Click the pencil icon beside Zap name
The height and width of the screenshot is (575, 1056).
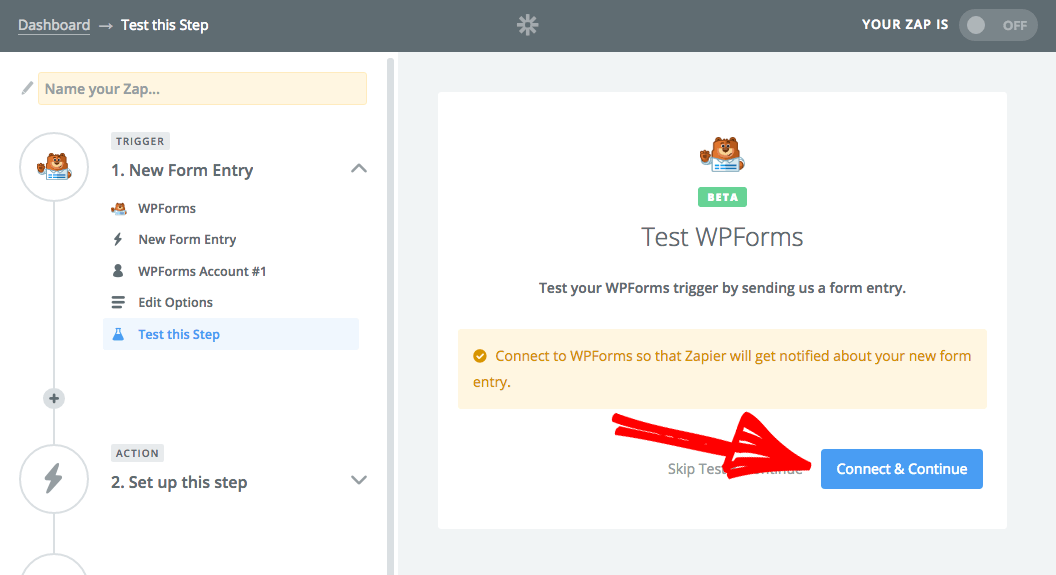coord(27,88)
